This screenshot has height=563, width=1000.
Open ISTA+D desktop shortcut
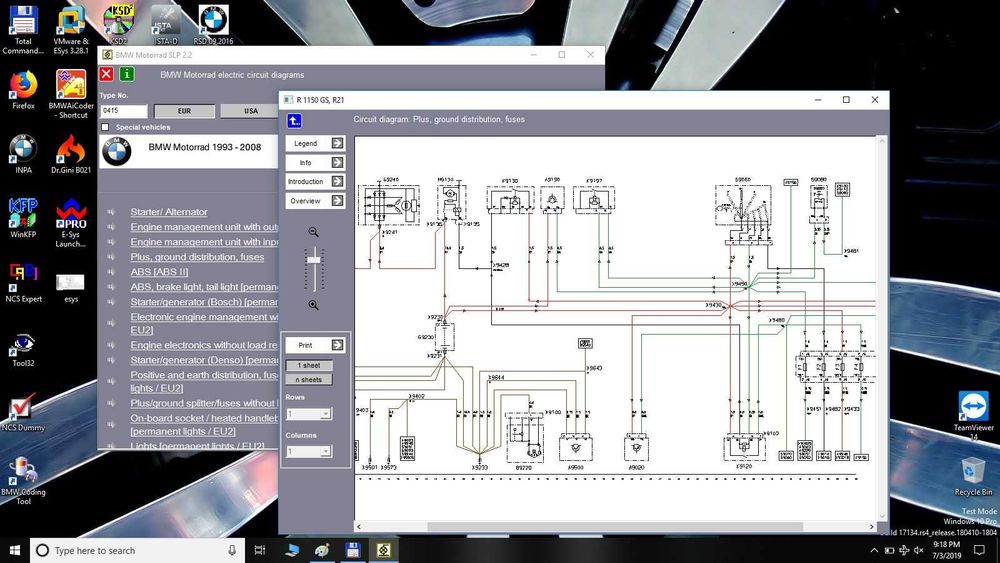(x=166, y=26)
